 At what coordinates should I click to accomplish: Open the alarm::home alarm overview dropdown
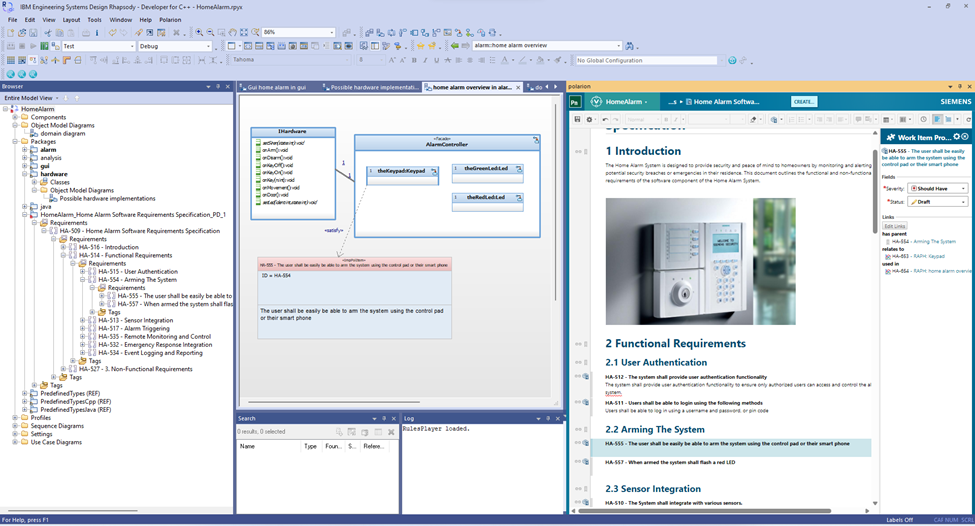619,46
